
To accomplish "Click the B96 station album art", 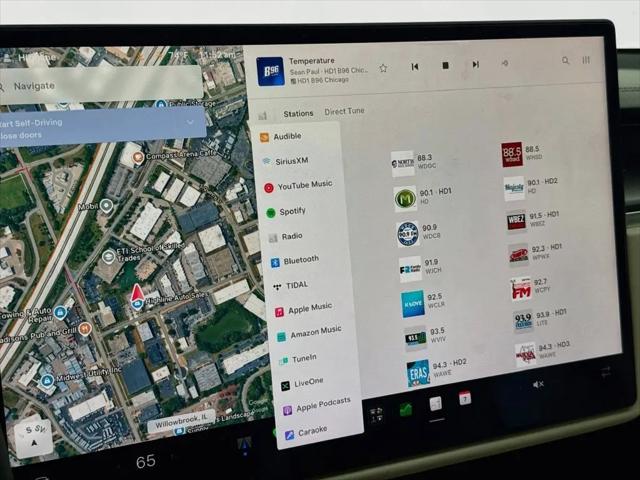I will 270,71.
